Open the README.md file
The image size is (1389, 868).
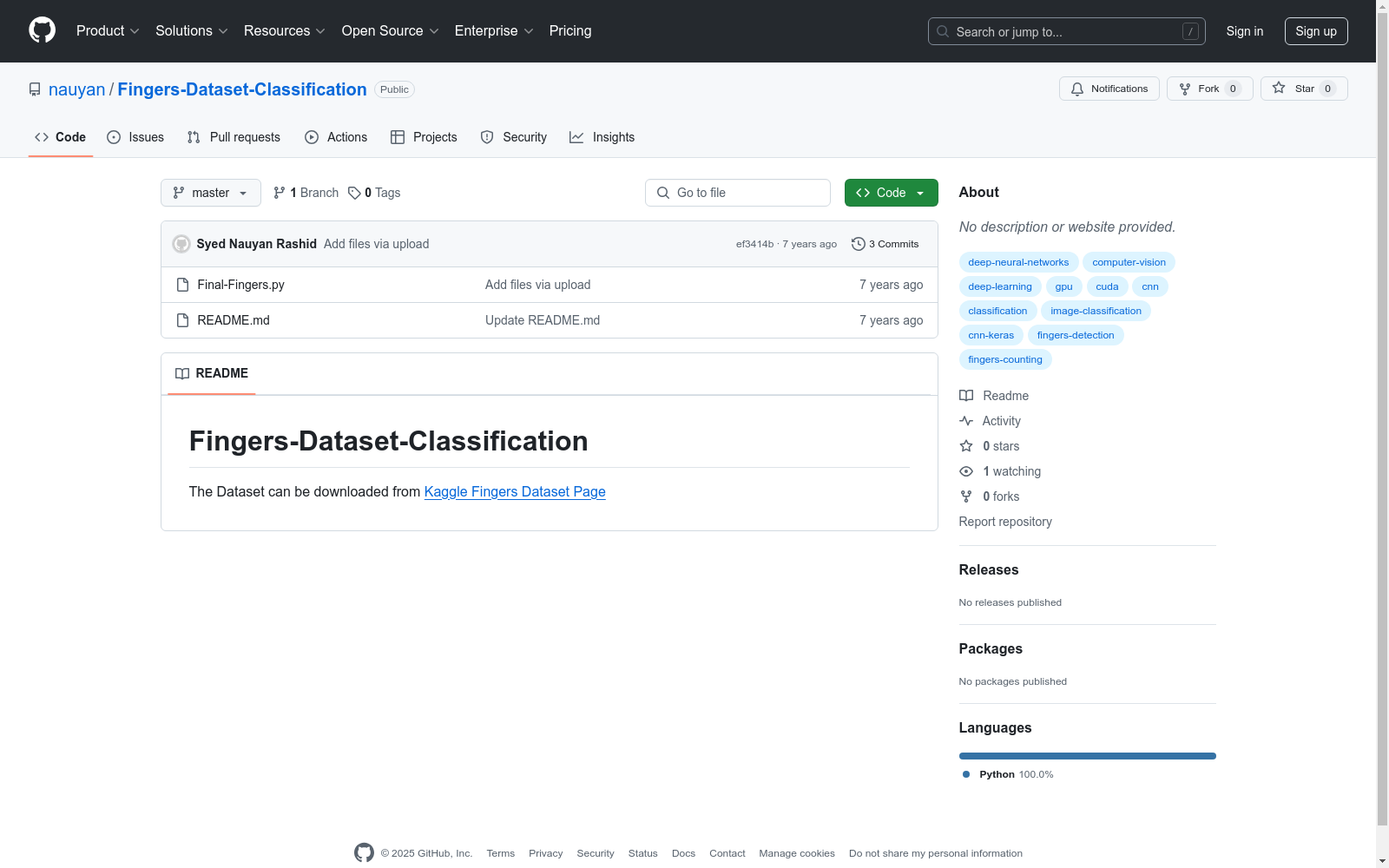234,320
